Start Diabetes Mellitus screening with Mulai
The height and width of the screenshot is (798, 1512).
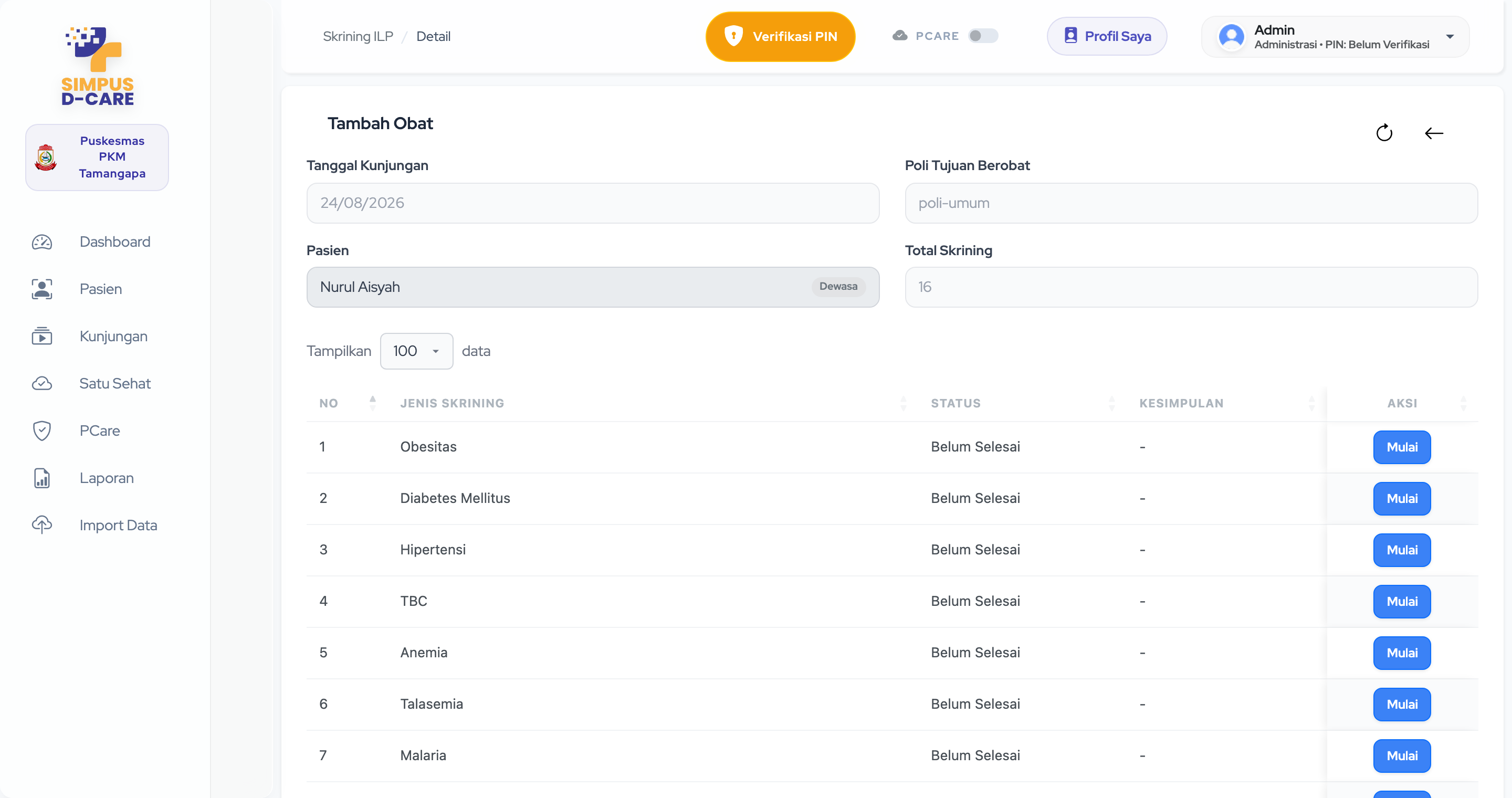[1402, 499]
